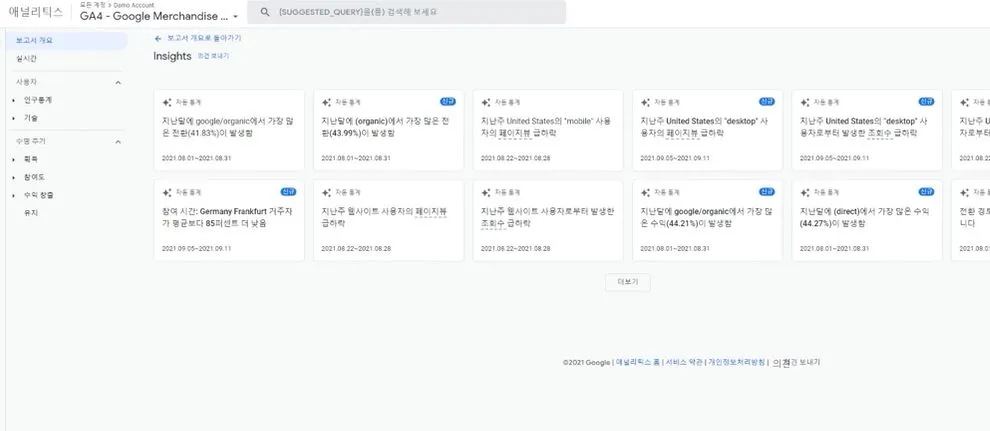Viewport: 990px width, 431px height.
Task: Click sparkle icon on United States mobile card
Action: pos(486,102)
